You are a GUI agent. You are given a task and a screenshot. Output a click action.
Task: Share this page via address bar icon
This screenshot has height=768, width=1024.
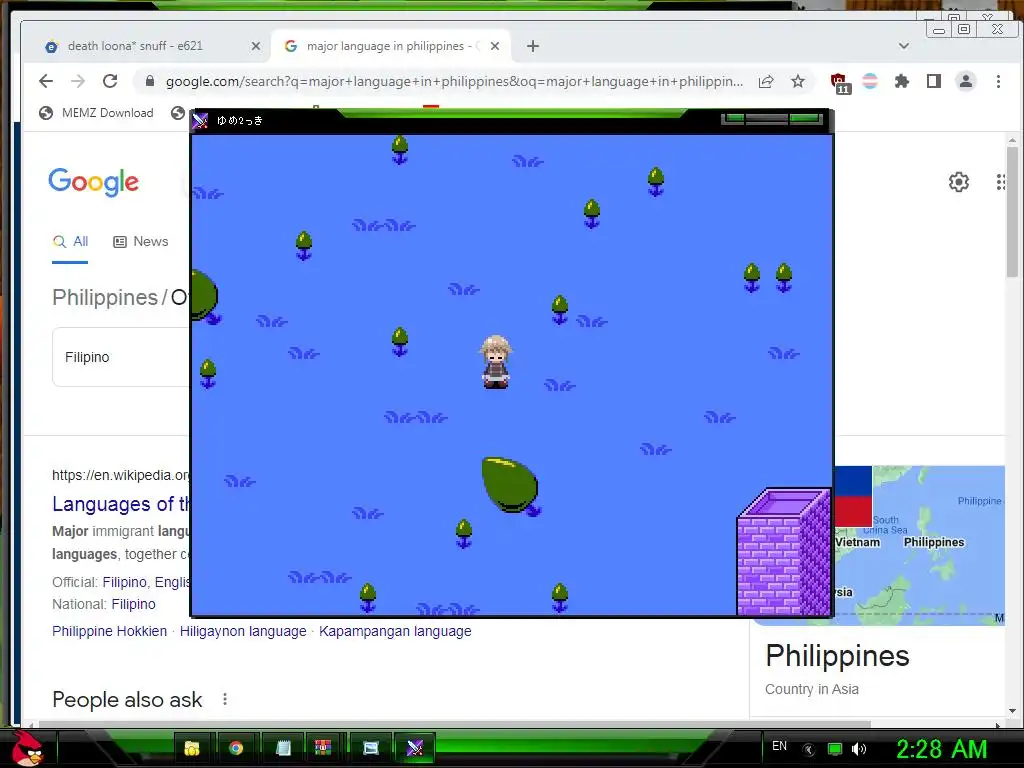tap(766, 81)
